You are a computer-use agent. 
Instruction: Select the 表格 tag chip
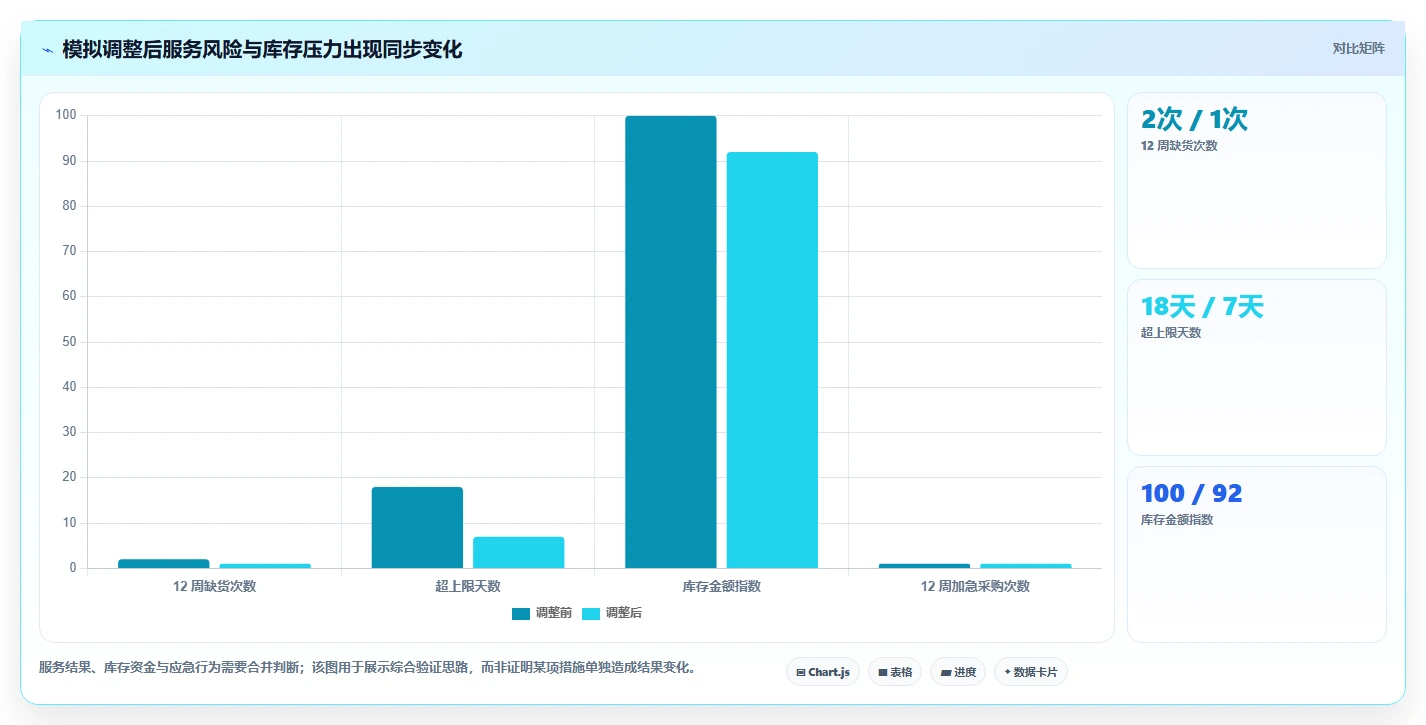coord(894,672)
